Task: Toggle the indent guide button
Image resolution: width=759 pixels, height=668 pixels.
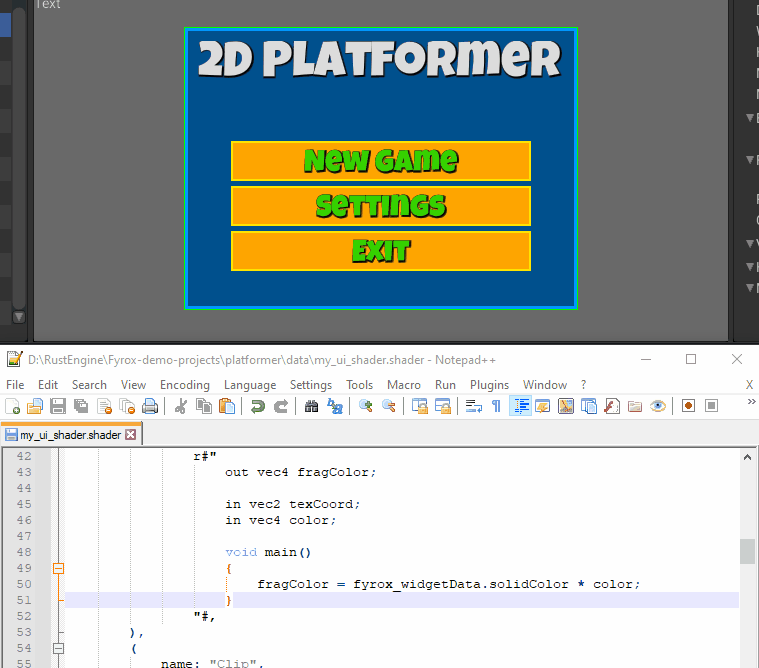Action: (520, 406)
